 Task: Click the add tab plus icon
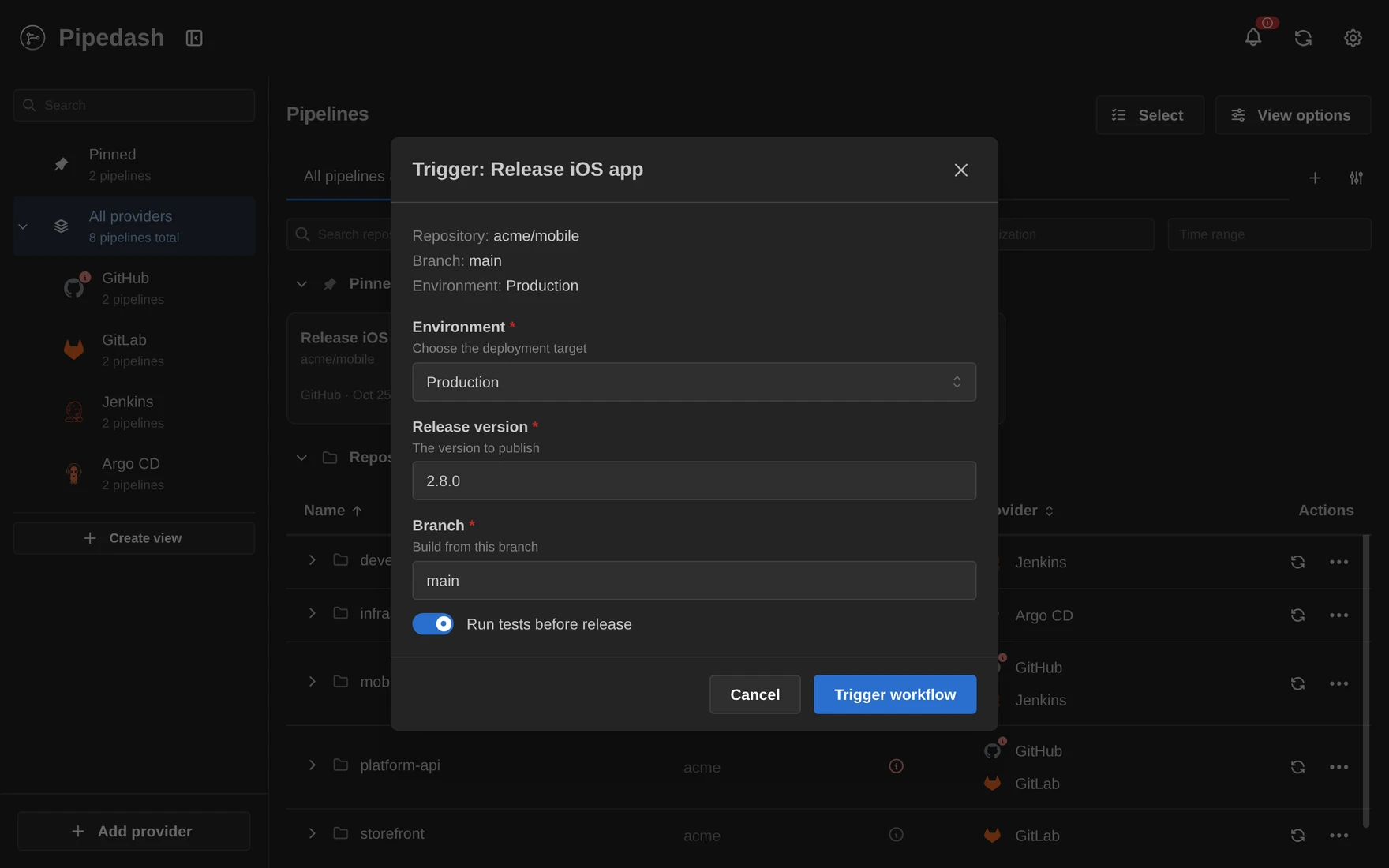tap(1315, 178)
